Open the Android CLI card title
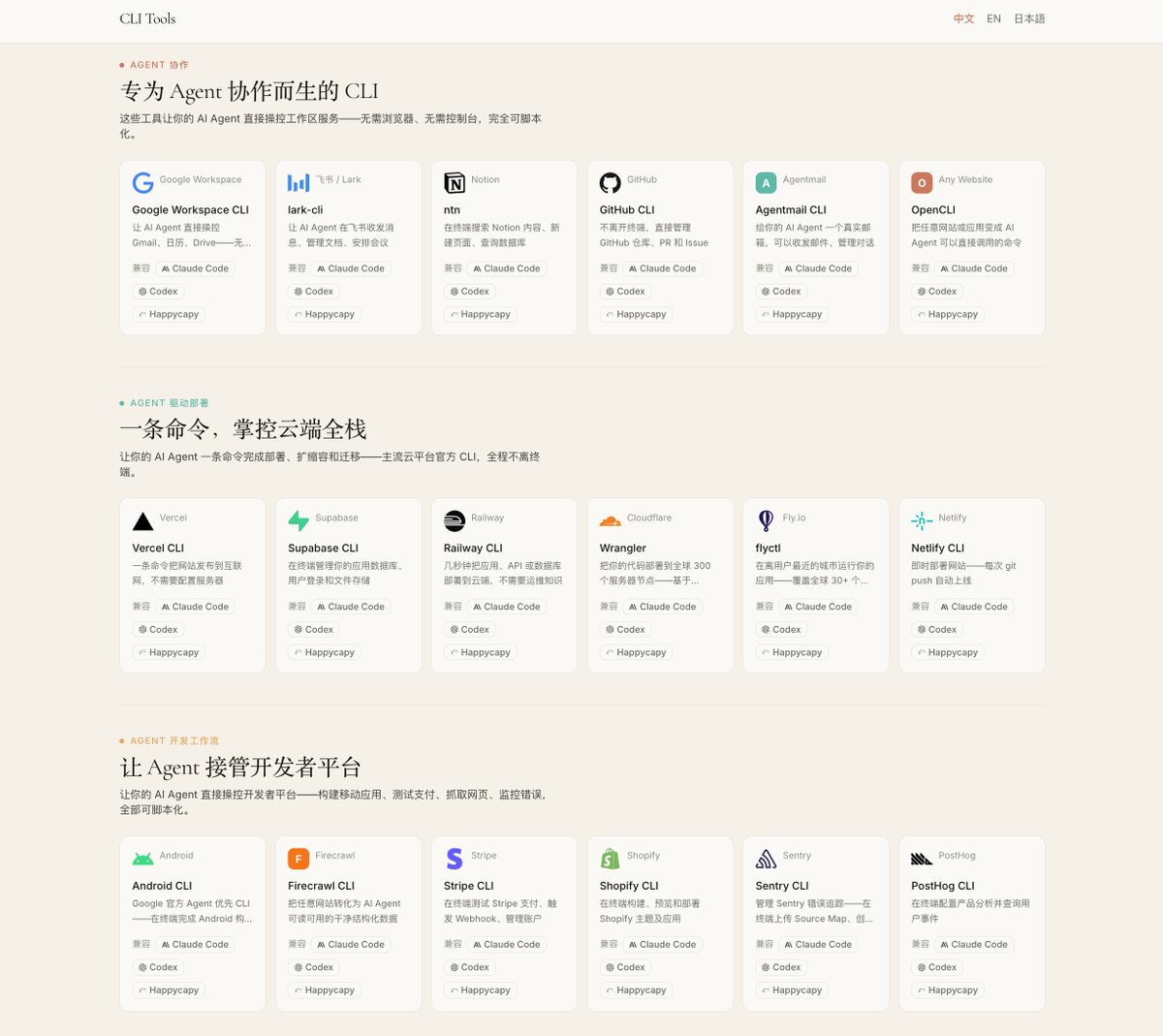Image resolution: width=1163 pixels, height=1036 pixels. point(162,886)
